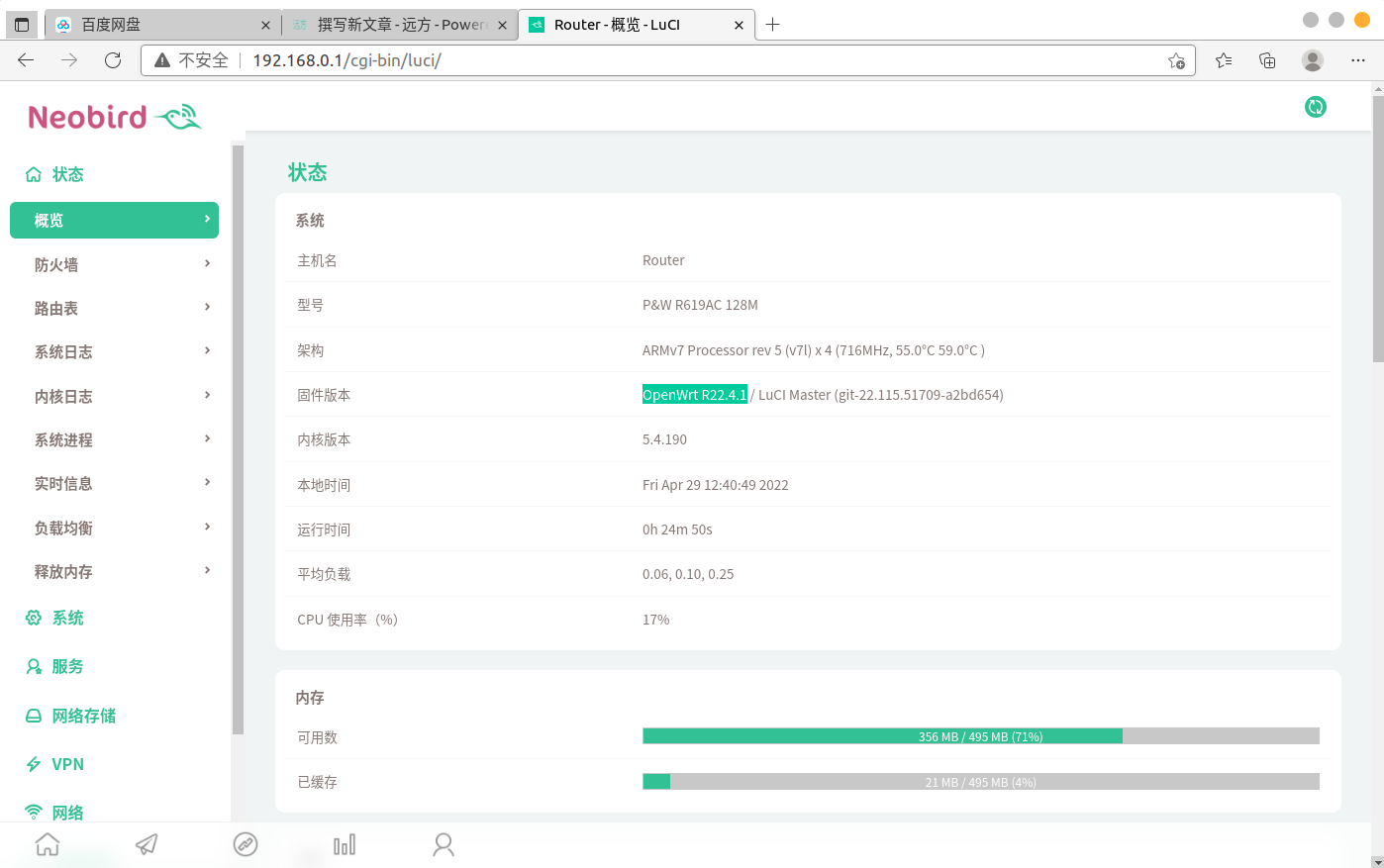Click the home icon beside 状态
The height and width of the screenshot is (868, 1384).
coord(34,174)
